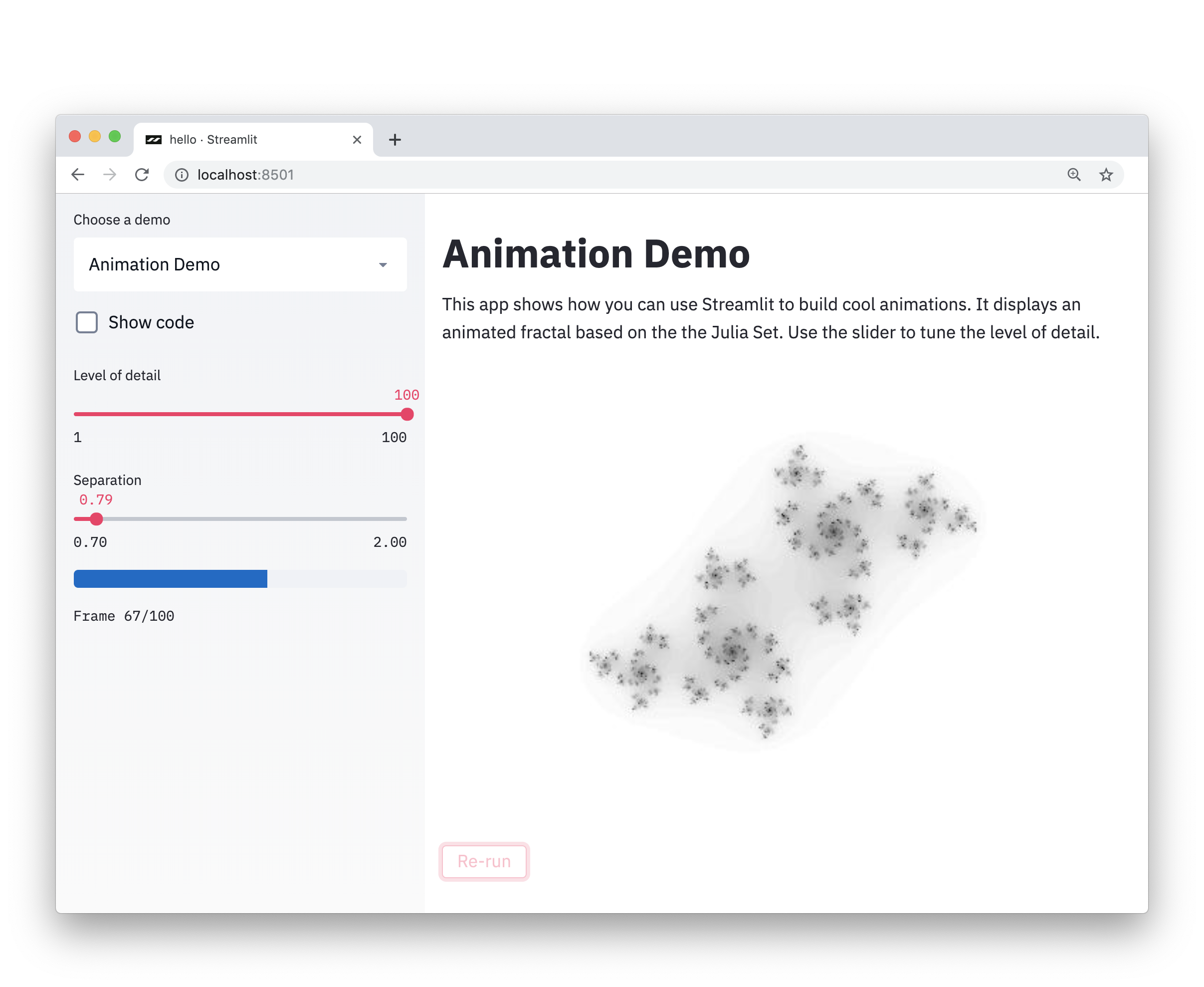Click the new tab plus icon
This screenshot has width=1204, height=987.
click(395, 139)
